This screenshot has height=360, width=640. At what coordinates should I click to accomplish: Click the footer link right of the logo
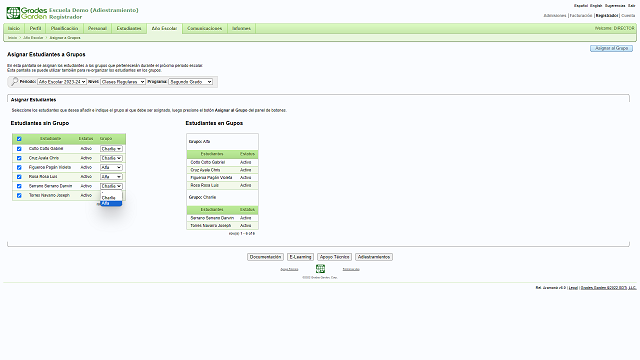click(351, 269)
